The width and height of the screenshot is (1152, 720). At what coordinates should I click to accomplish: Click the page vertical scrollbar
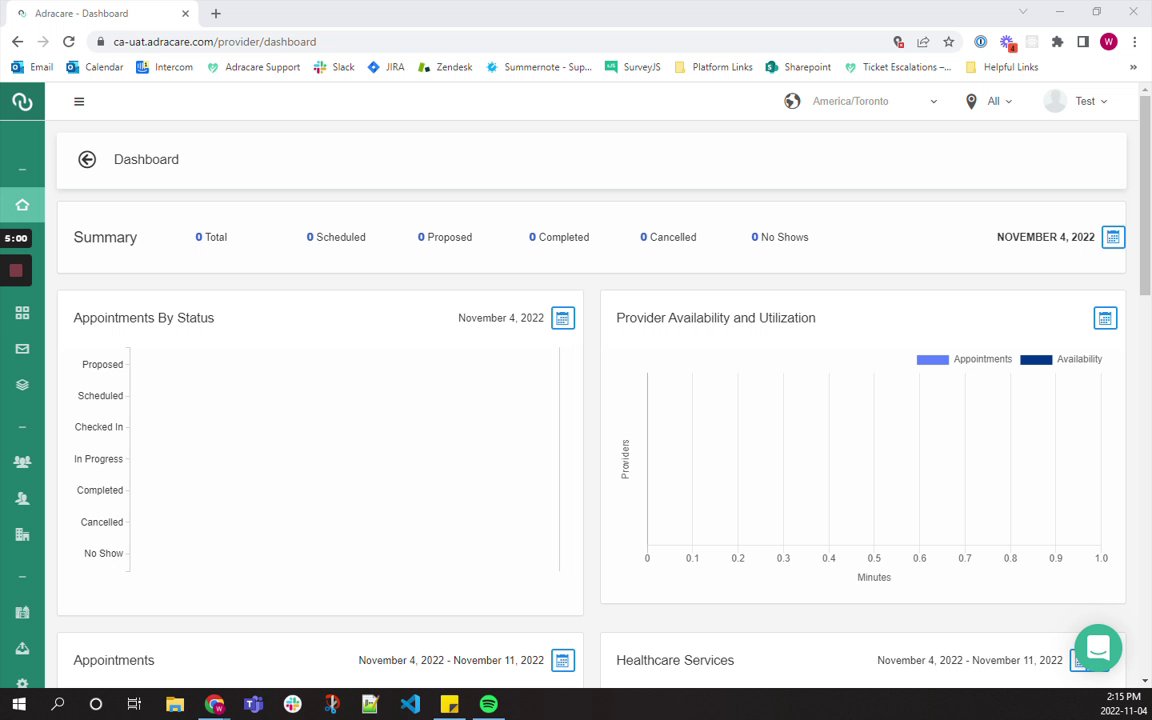click(1145, 195)
